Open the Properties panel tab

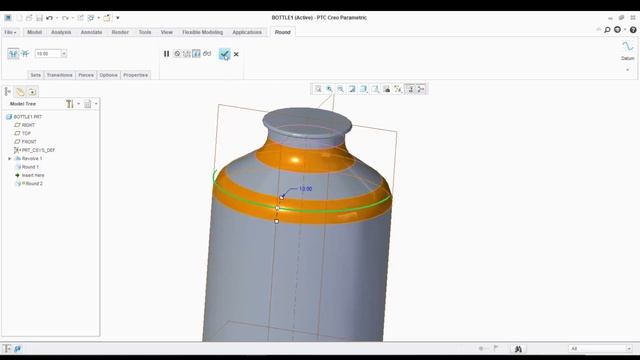pyautogui.click(x=136, y=75)
